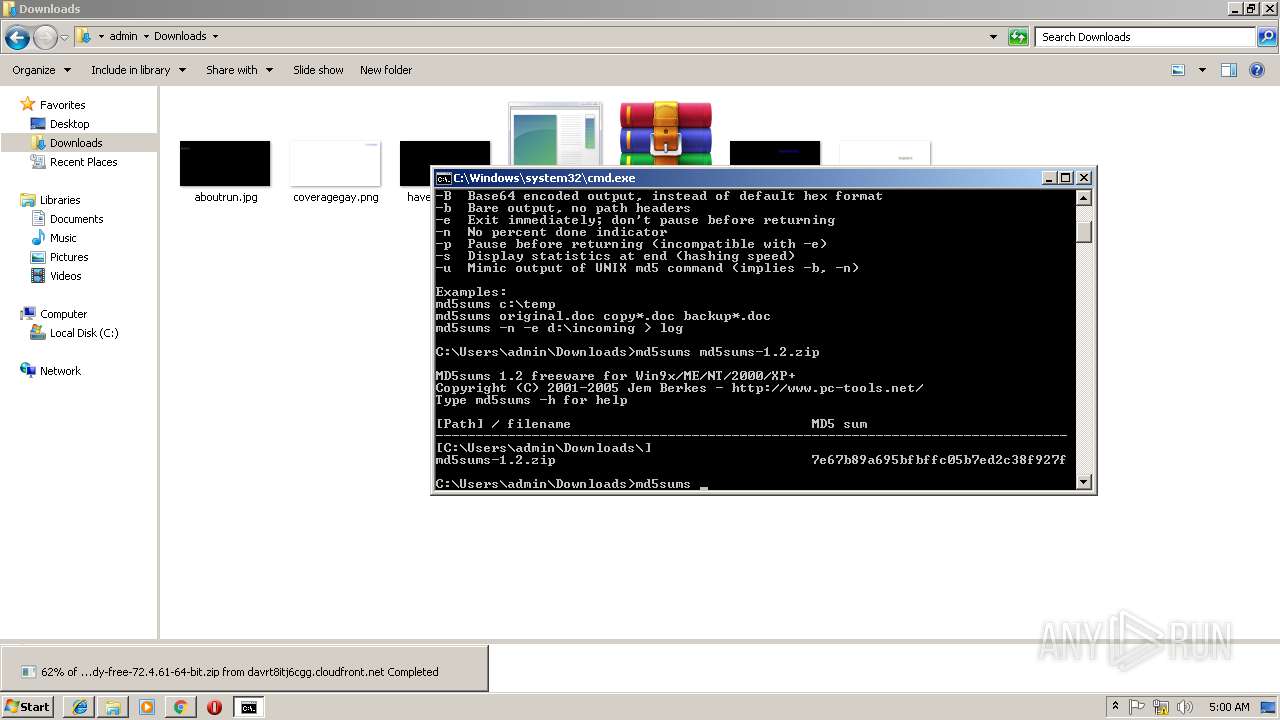This screenshot has width=1280, height=720.
Task: Click the Back navigation arrow in Explorer
Action: [x=17, y=38]
